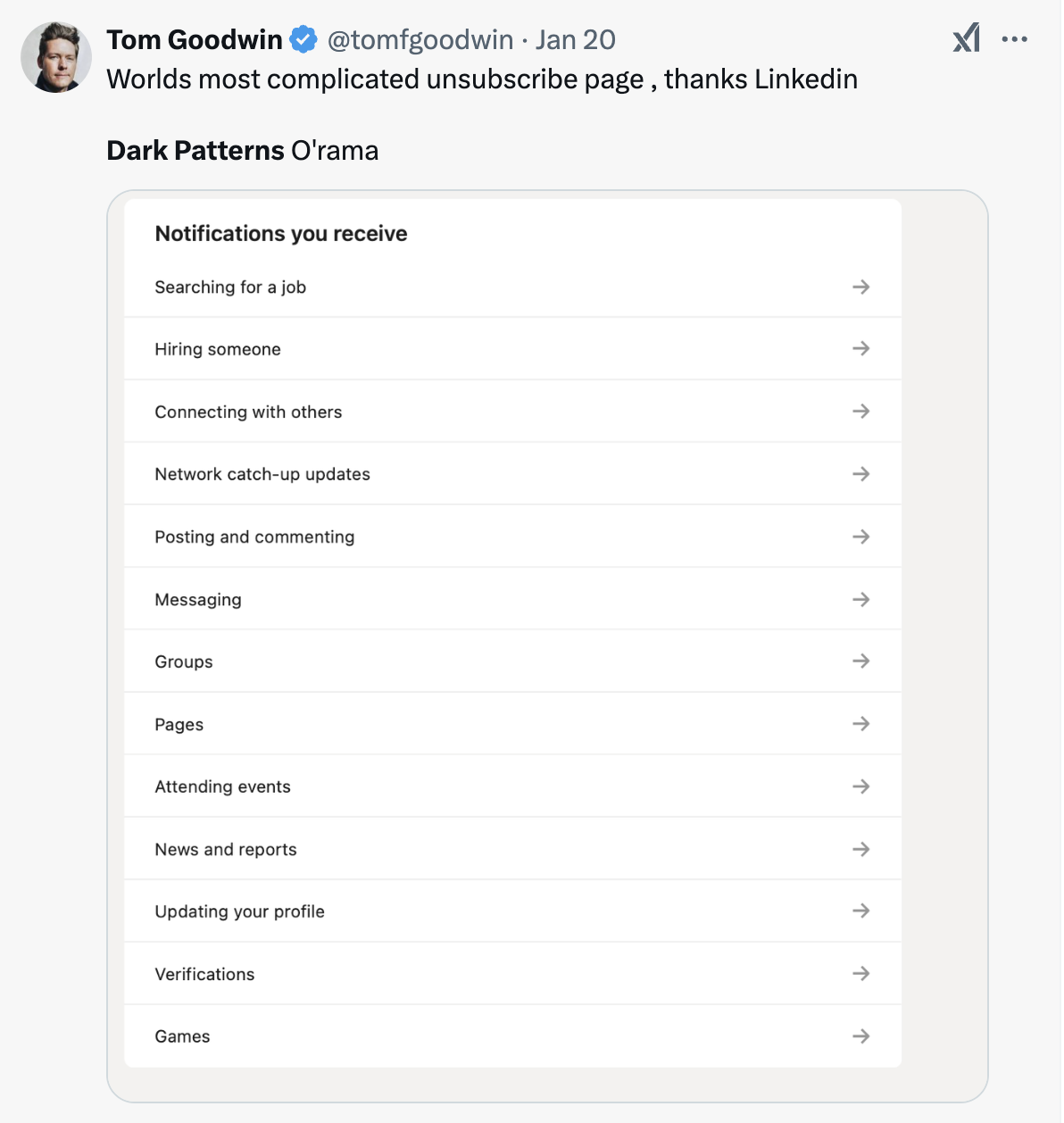Viewport: 1064px width, 1123px height.
Task: Click the blue verified badge
Action: click(303, 39)
